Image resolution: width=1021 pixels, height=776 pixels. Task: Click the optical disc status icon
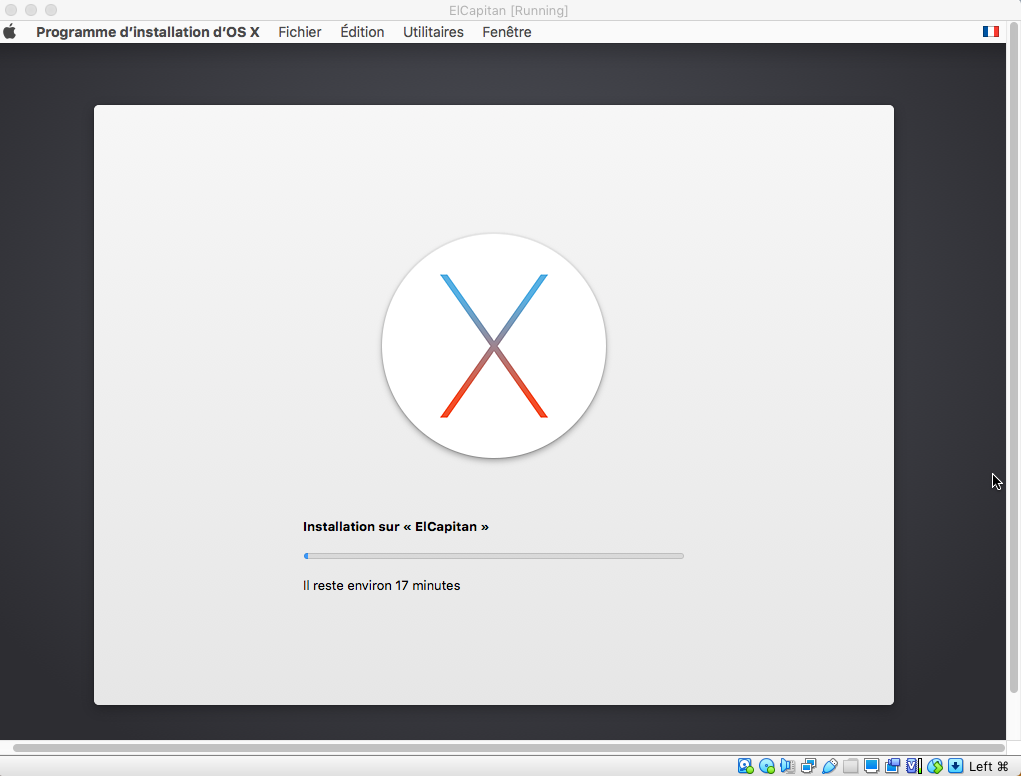766,766
